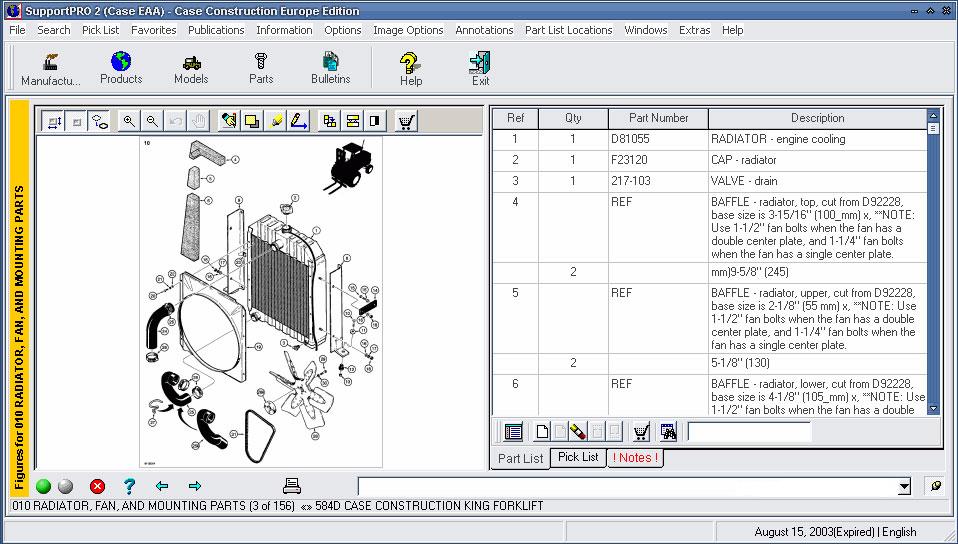Select the pencil line drawing tool
The height and width of the screenshot is (544, 958).
299,122
